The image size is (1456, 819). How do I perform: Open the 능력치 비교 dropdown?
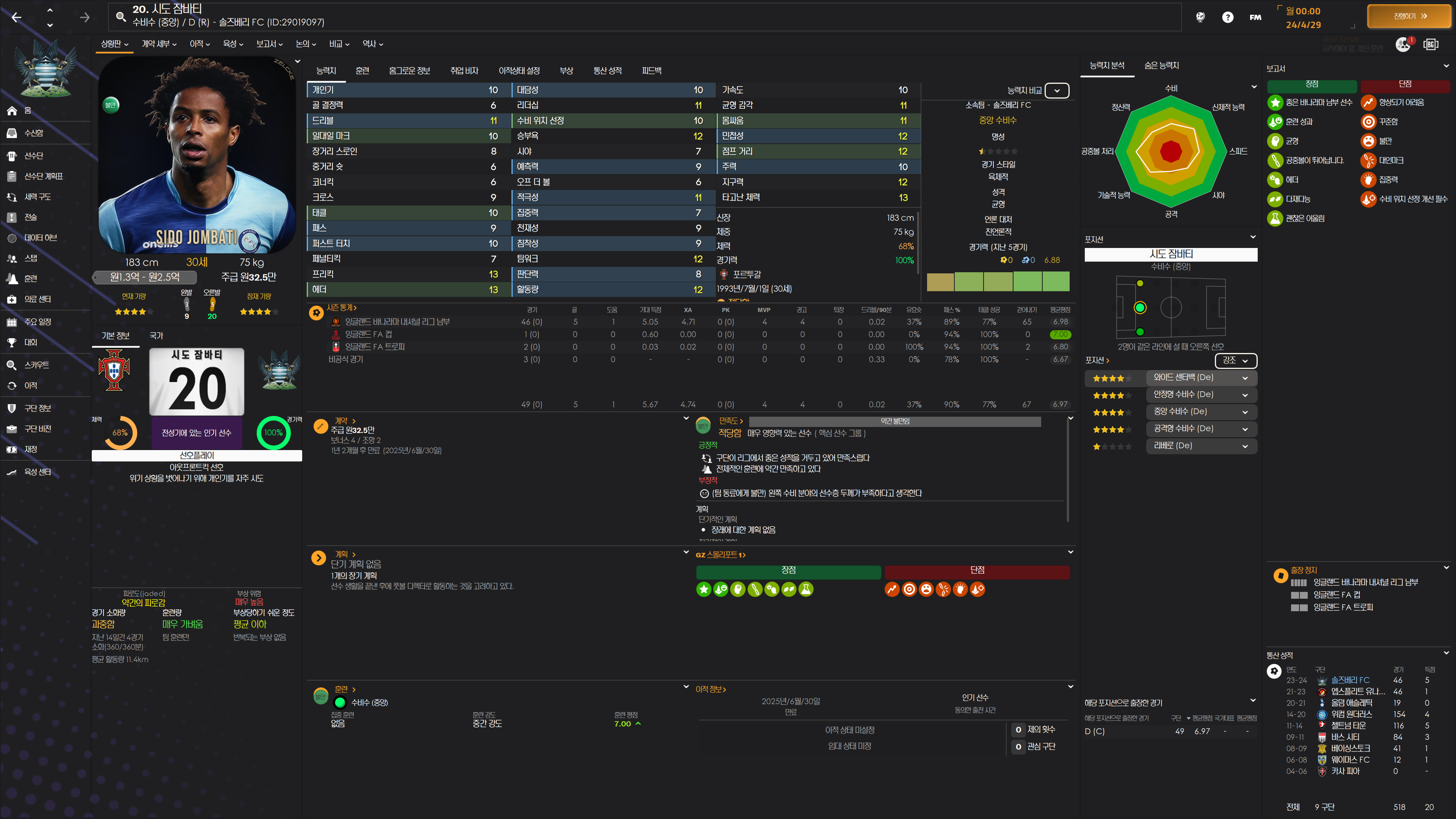click(1056, 91)
